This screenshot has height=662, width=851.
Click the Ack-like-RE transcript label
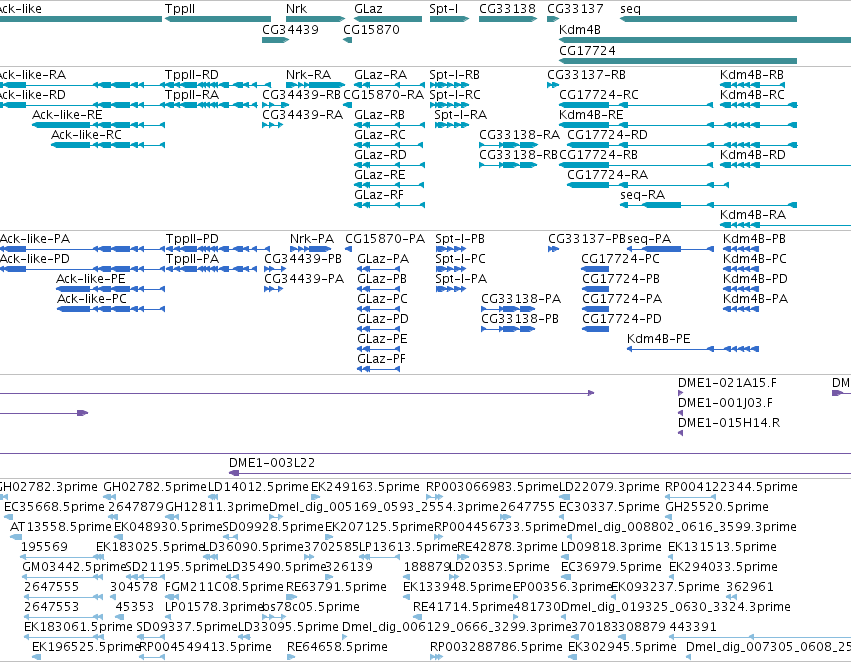[67, 114]
